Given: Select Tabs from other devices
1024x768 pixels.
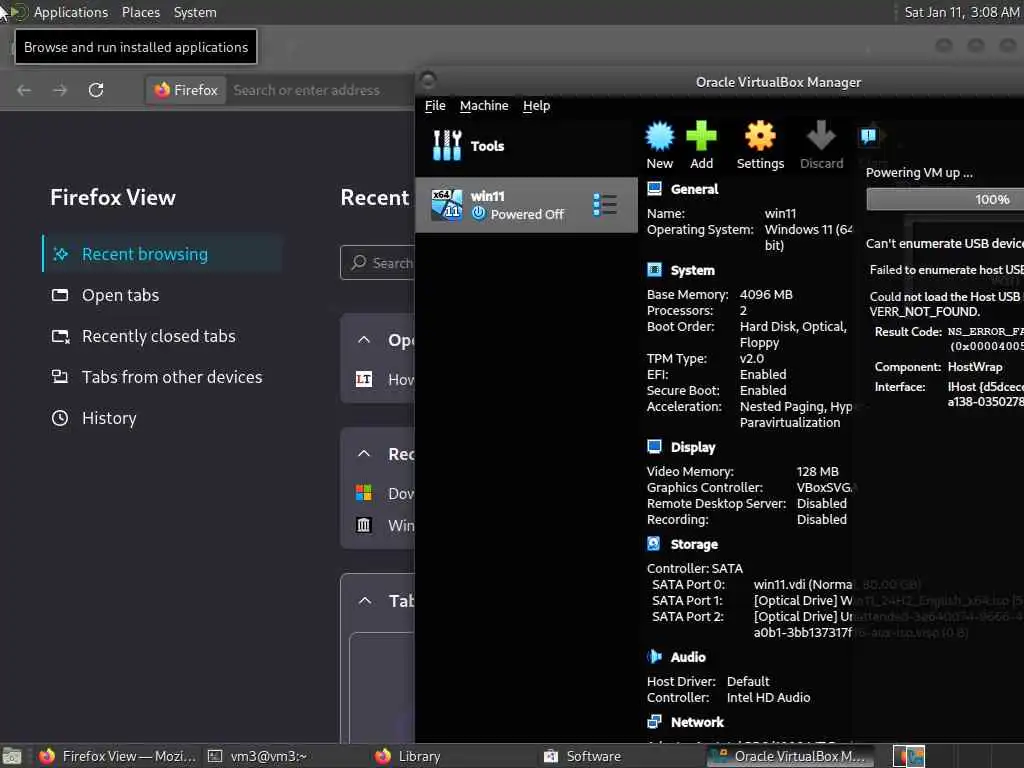Looking at the screenshot, I should 163,377.
